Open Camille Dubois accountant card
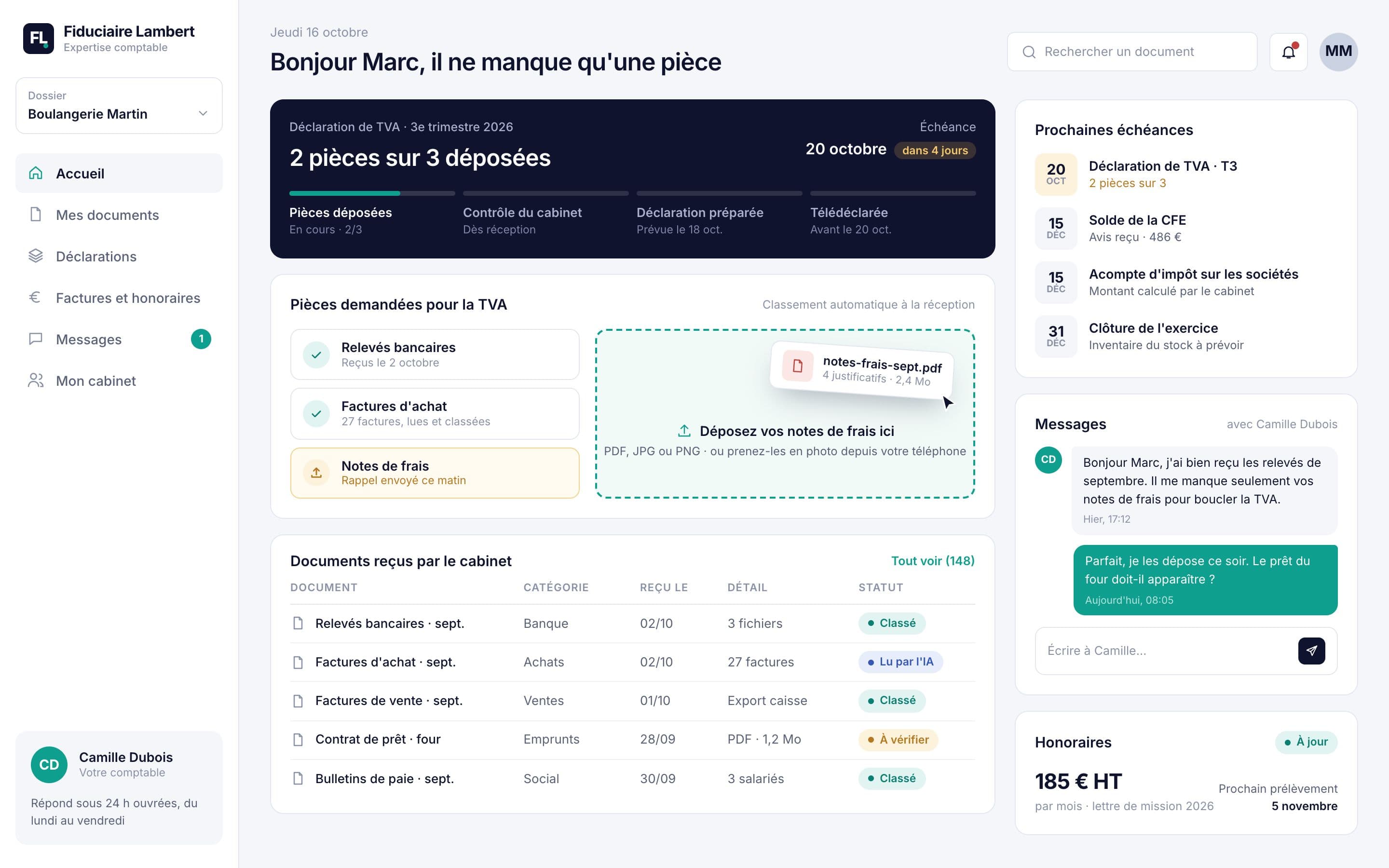Screen dimensions: 1389x868 coord(119,787)
